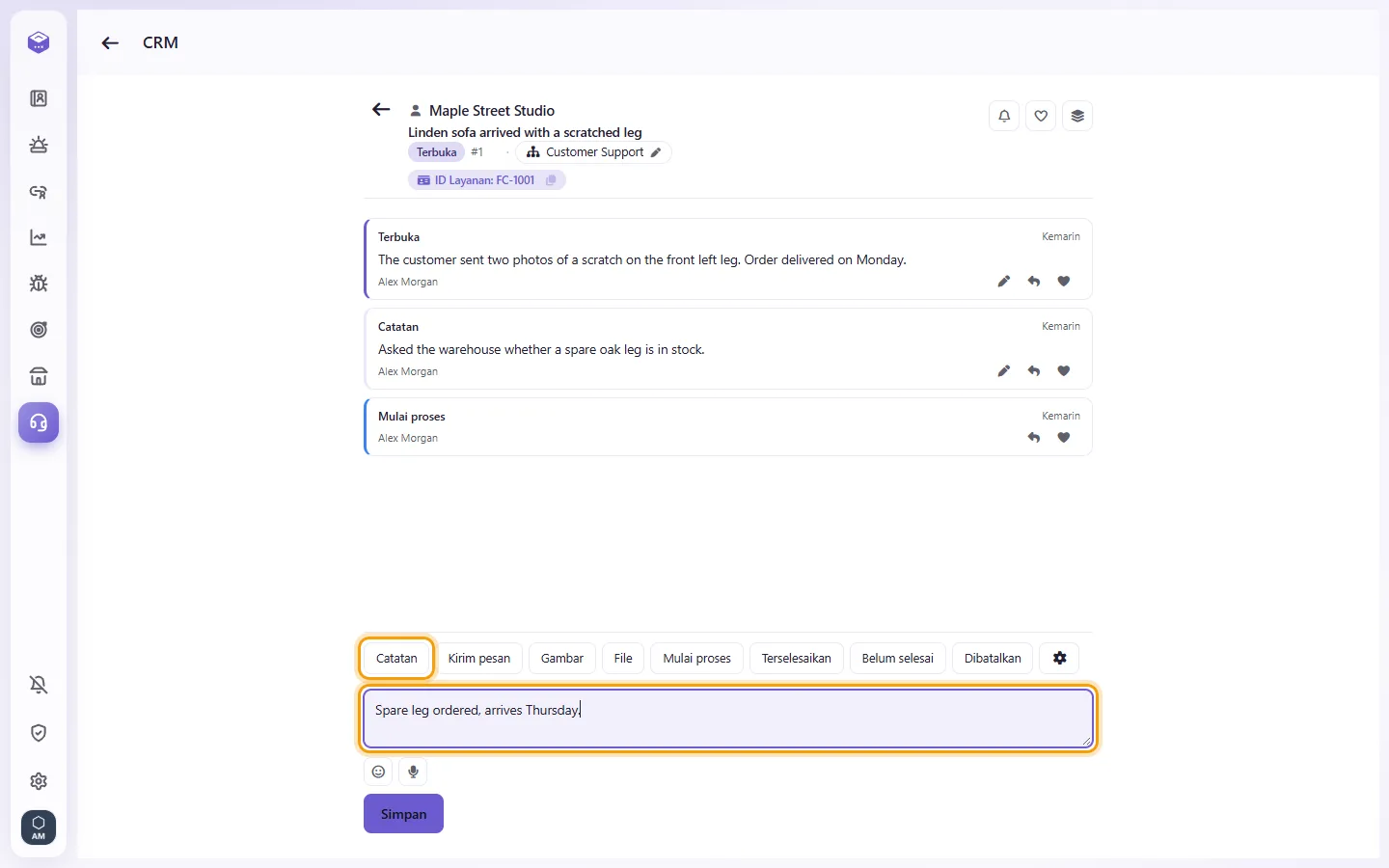Click the sidebar alarm siren icon
1389x868 pixels.
39,145
